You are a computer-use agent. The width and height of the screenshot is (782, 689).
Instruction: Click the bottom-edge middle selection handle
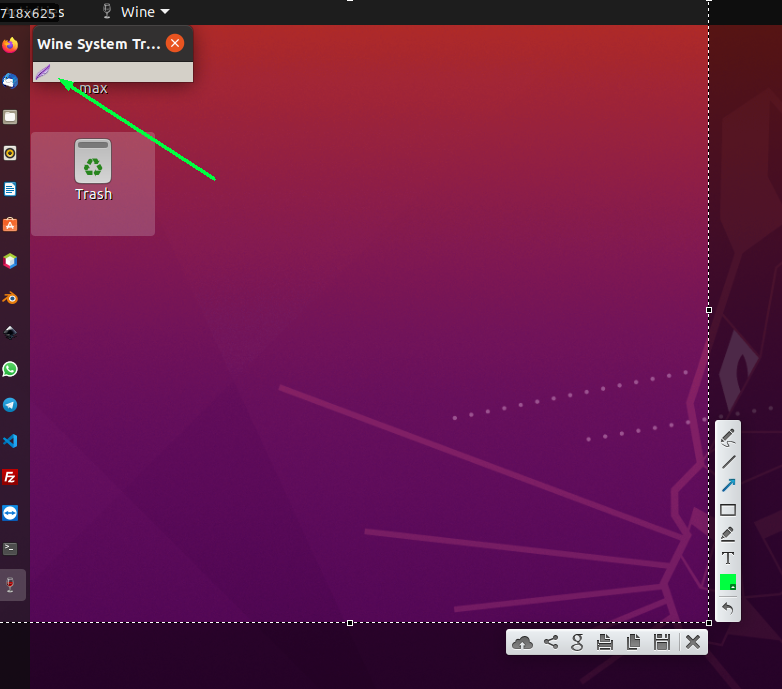tap(350, 623)
